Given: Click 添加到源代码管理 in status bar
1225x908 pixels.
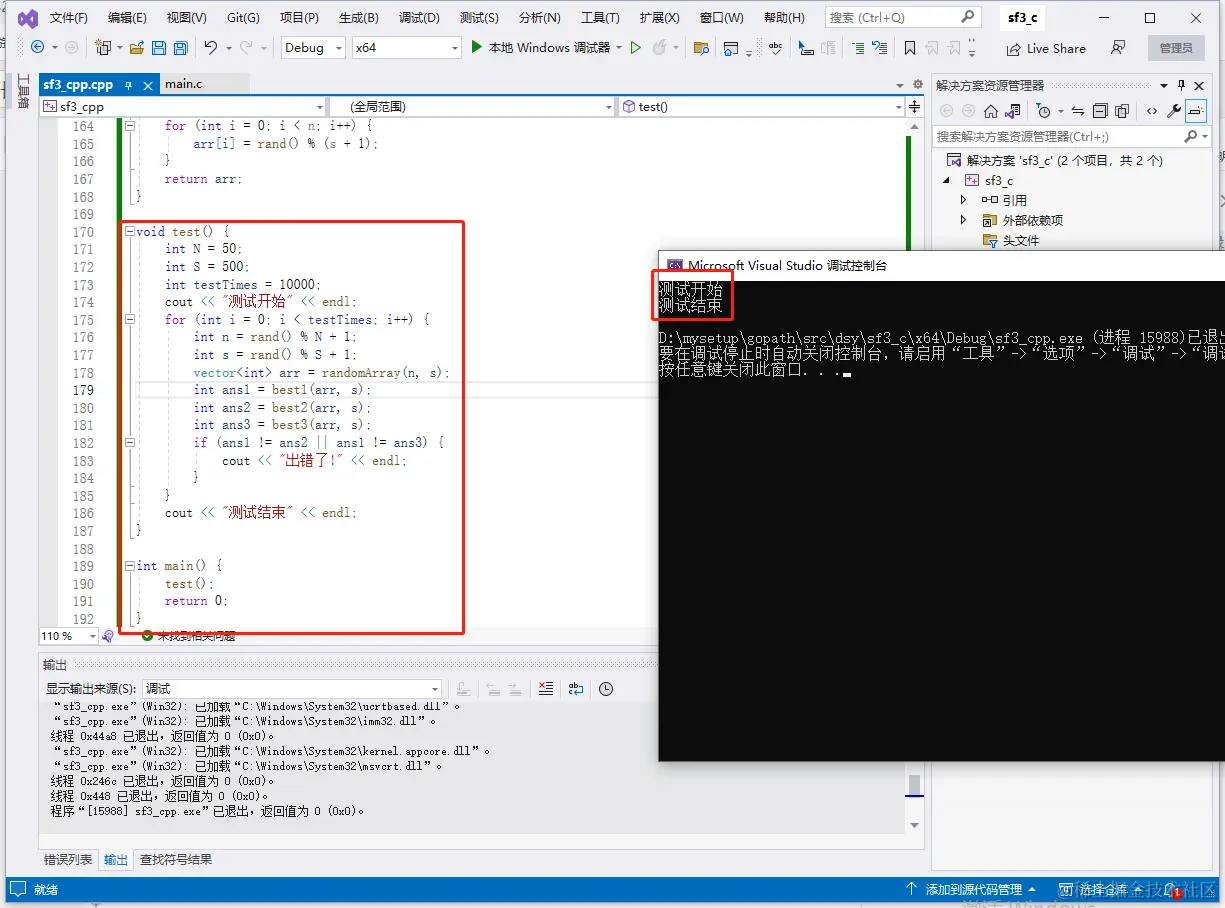Looking at the screenshot, I should click(x=970, y=889).
